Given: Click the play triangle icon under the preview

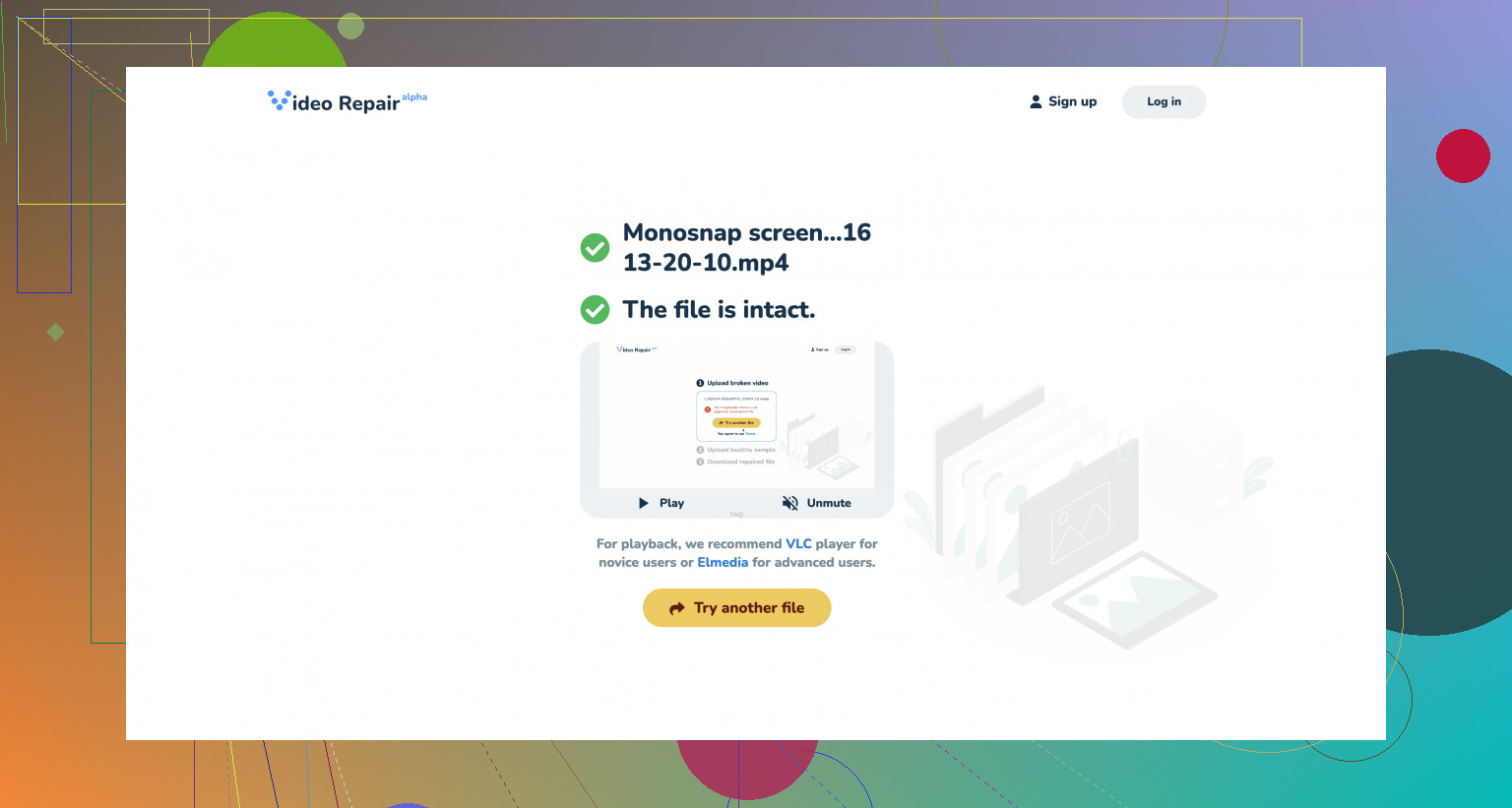Looking at the screenshot, I should point(644,503).
